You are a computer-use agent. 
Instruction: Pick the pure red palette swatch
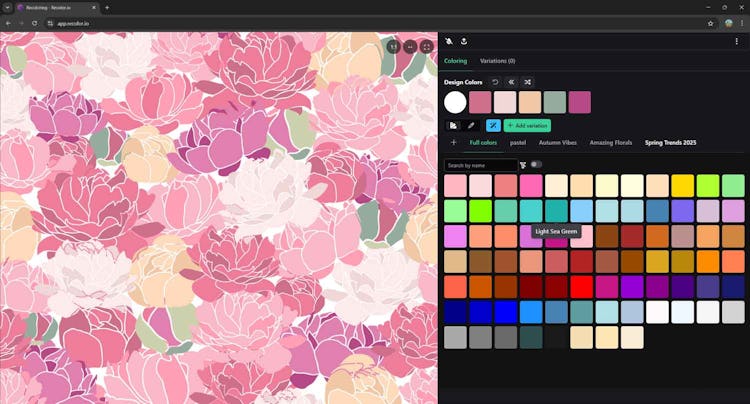582,286
